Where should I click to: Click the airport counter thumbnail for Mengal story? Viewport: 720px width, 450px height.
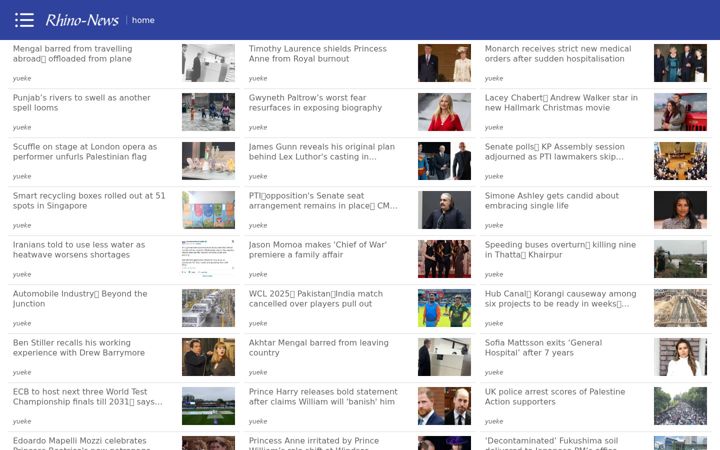tap(208, 63)
